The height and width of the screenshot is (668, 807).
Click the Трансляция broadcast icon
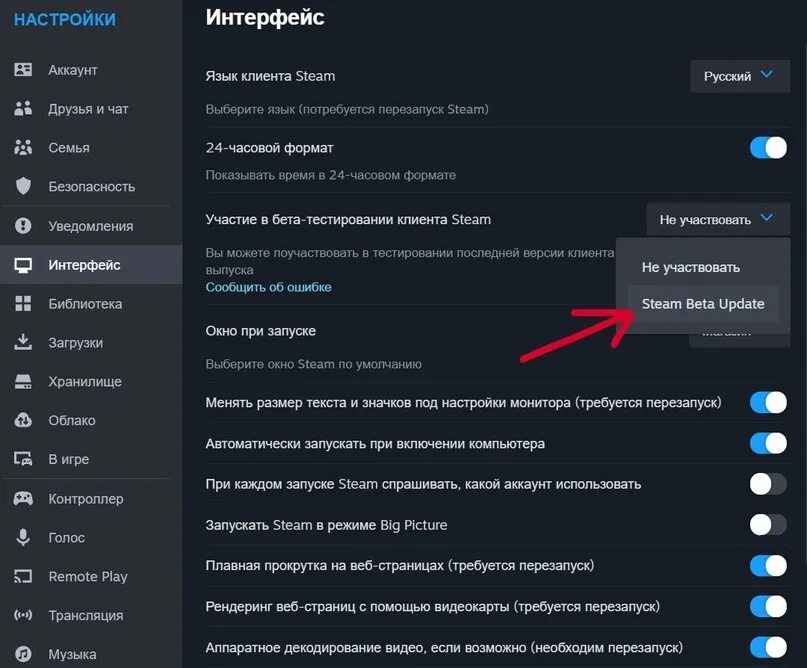point(23,615)
